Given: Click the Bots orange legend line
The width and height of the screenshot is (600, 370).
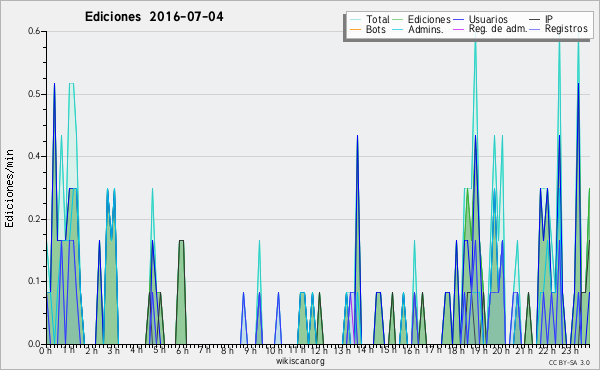Looking at the screenshot, I should (355, 29).
